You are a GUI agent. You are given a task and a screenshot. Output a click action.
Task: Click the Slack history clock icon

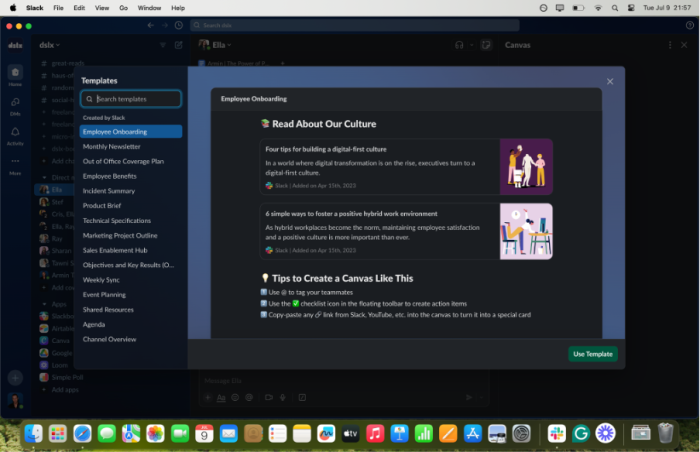point(179,25)
